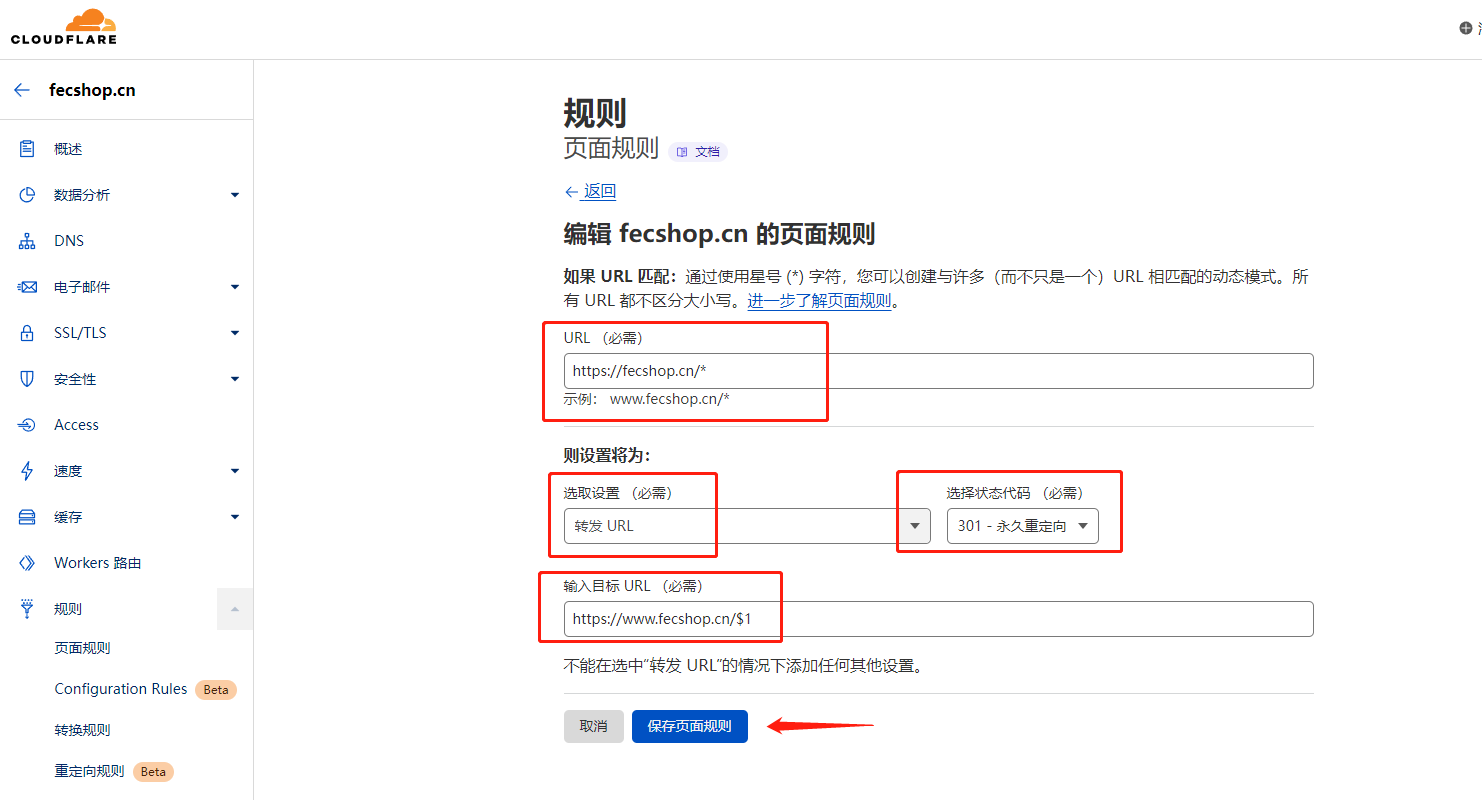Open 概述 in the sidebar
The height and width of the screenshot is (800, 1482).
click(68, 149)
